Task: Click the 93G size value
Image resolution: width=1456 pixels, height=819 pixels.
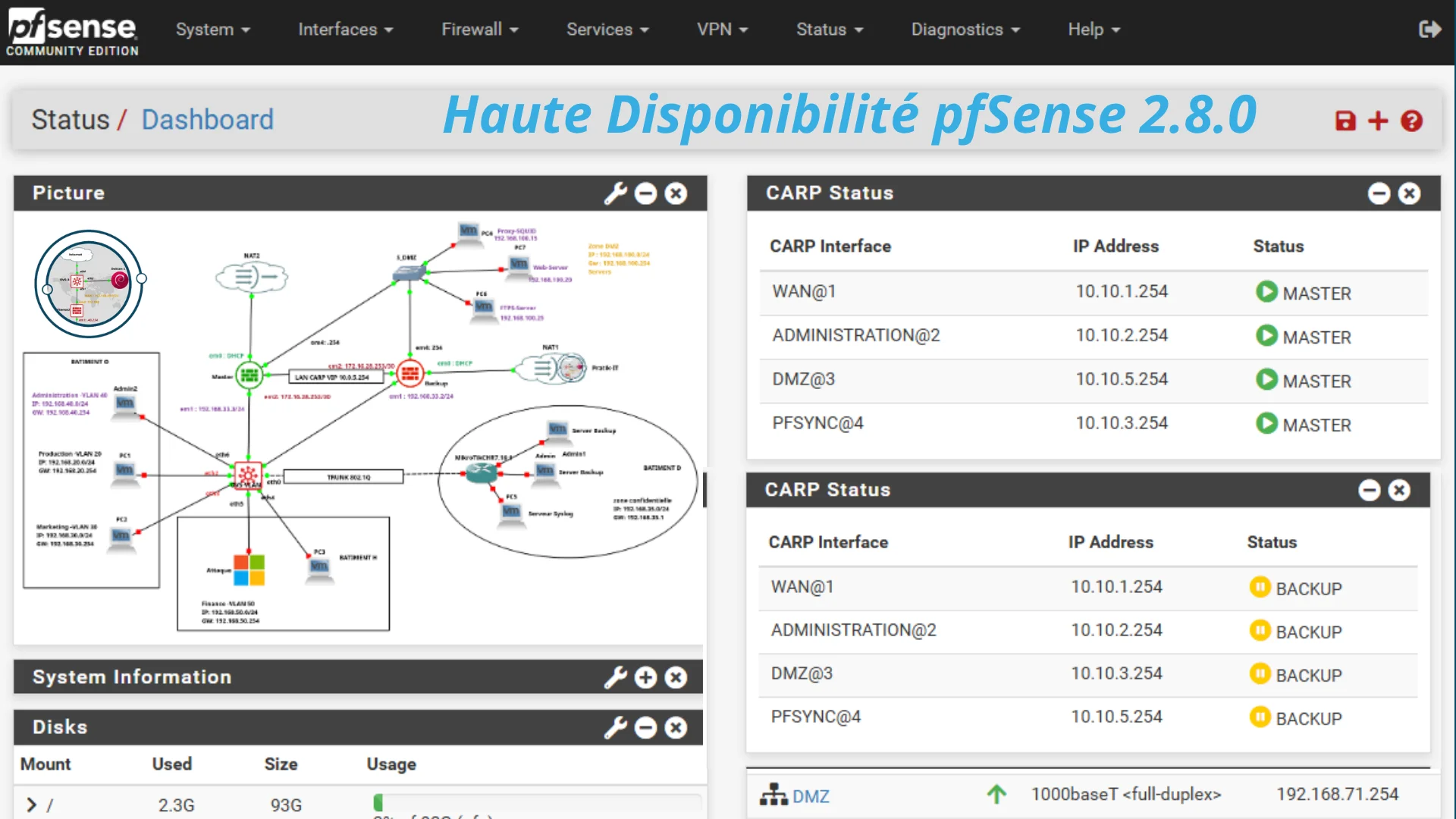Action: [286, 805]
